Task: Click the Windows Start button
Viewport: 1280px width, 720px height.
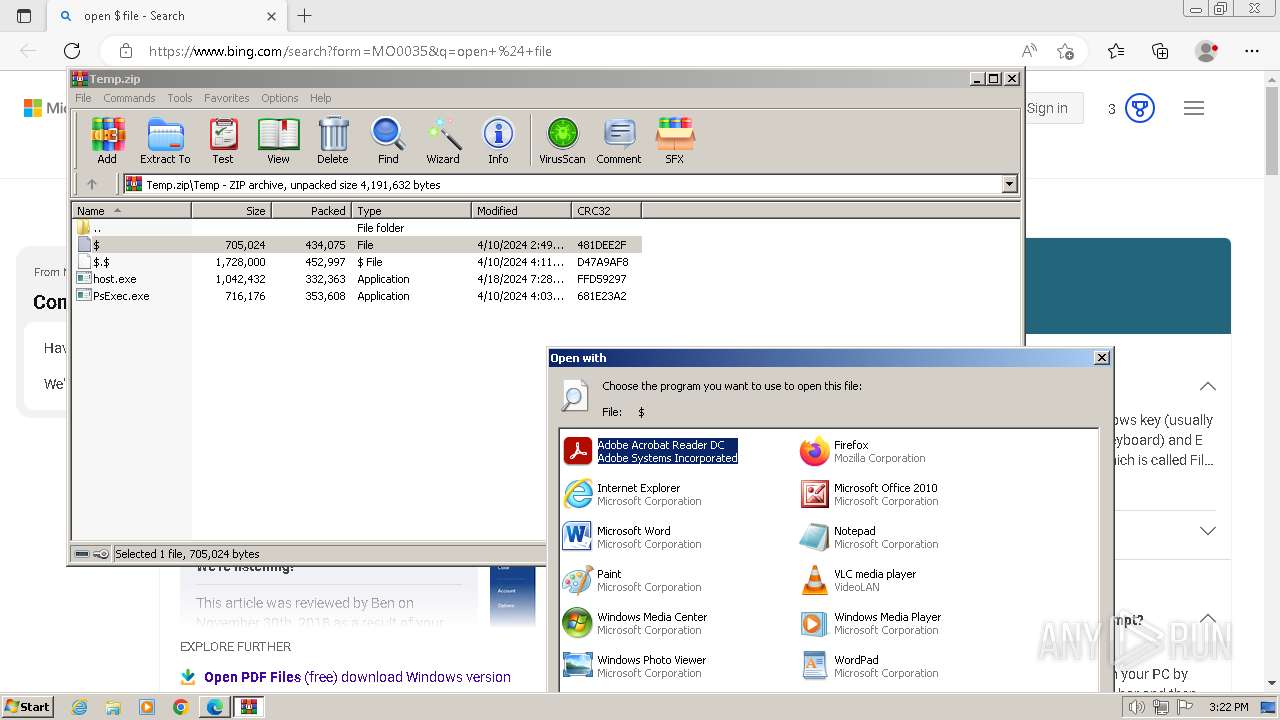Action: (x=28, y=707)
